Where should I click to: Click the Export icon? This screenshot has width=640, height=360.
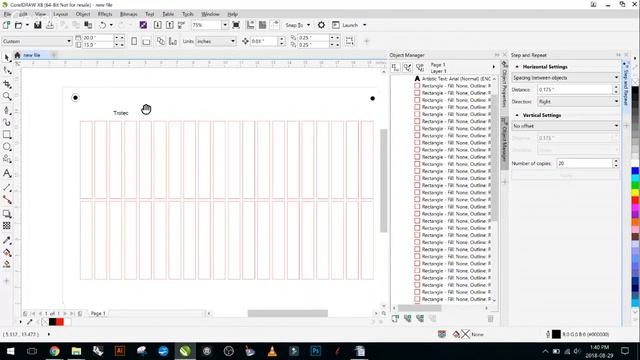(x=170, y=25)
